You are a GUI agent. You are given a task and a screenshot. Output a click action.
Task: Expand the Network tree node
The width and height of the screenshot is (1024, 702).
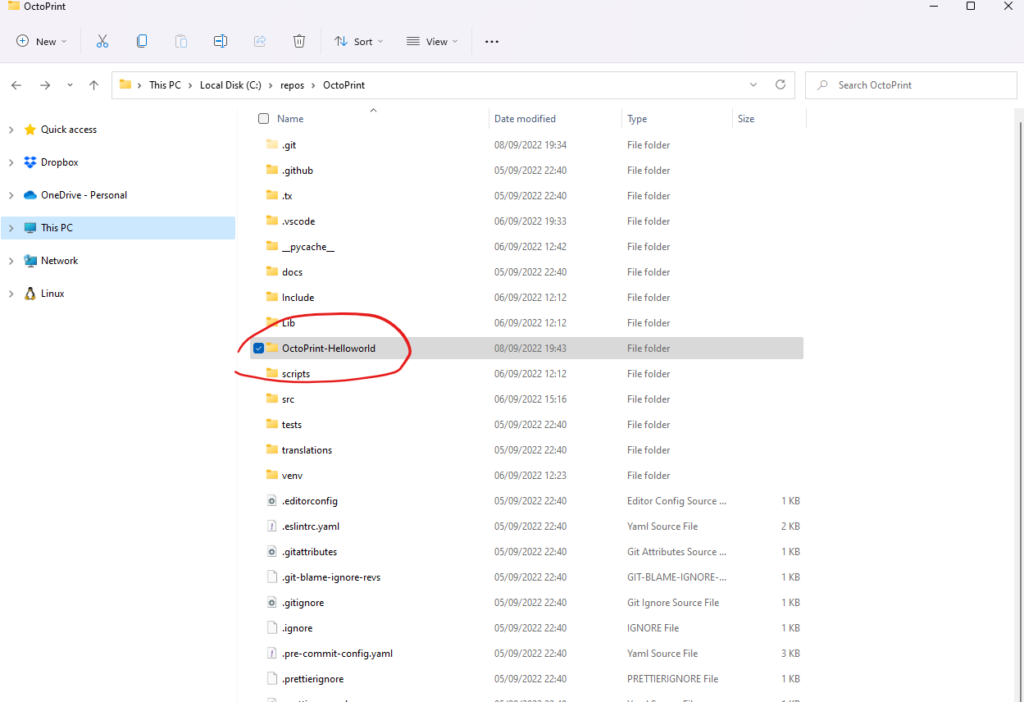click(11, 261)
